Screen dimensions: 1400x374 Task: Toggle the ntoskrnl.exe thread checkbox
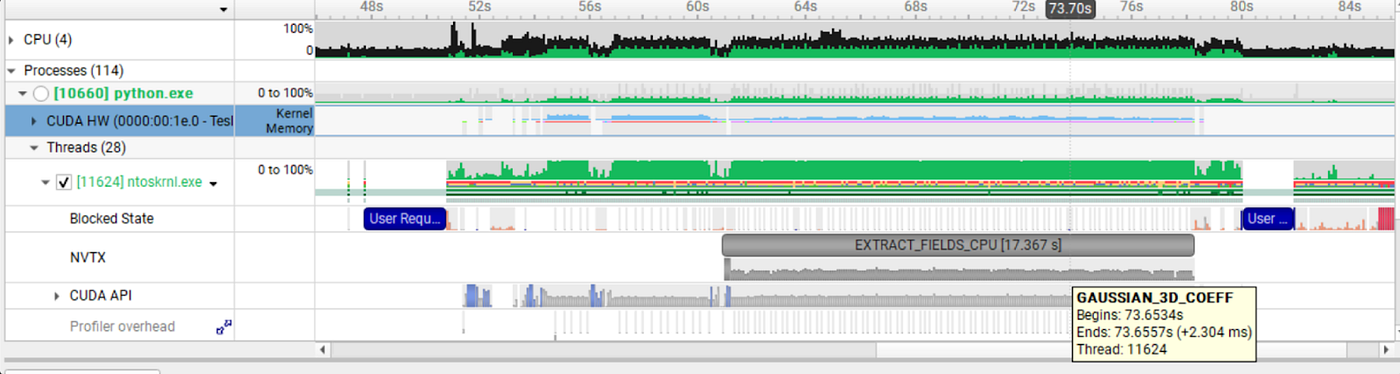64,183
